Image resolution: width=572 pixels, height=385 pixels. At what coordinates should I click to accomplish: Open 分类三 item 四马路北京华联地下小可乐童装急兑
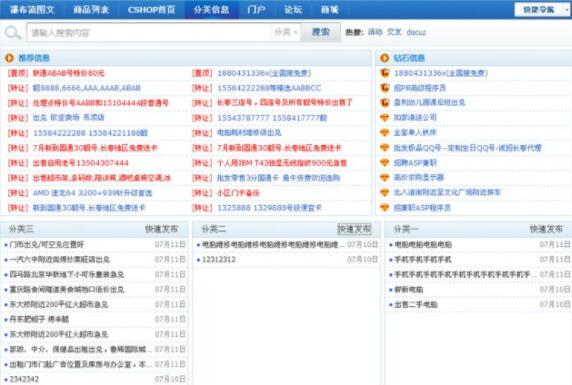tap(67, 274)
